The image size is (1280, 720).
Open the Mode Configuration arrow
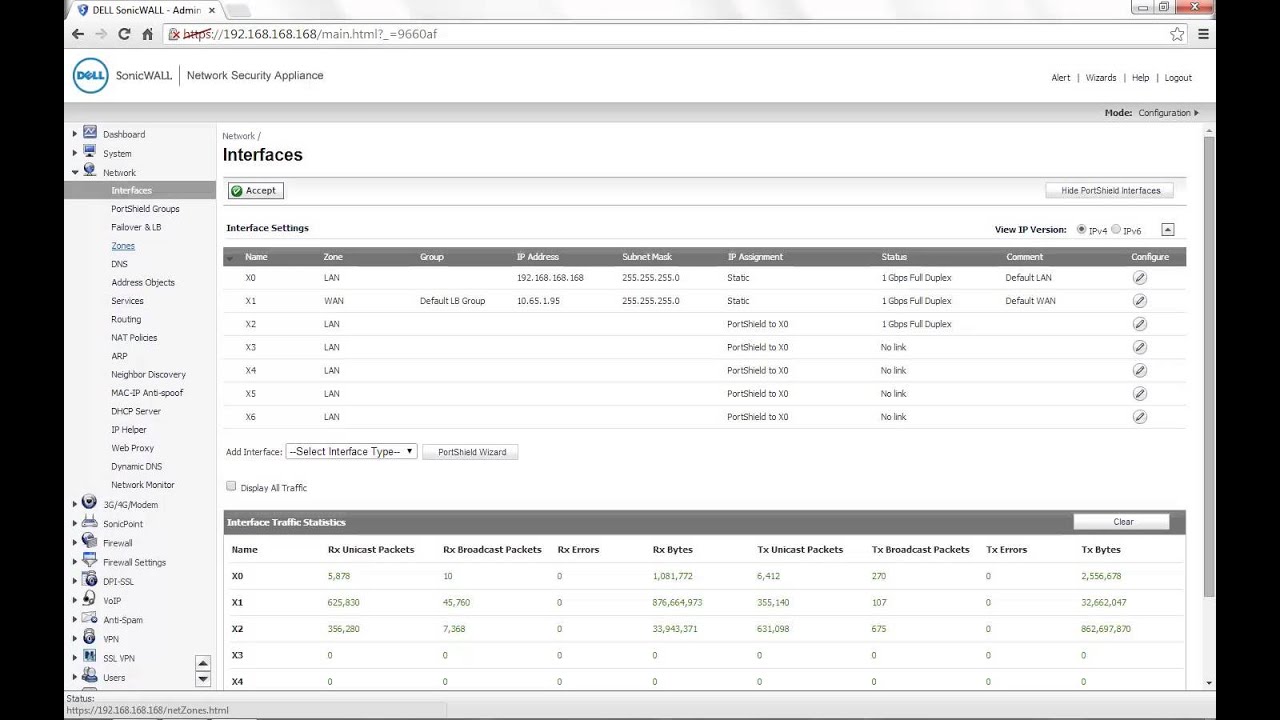[x=1196, y=113]
